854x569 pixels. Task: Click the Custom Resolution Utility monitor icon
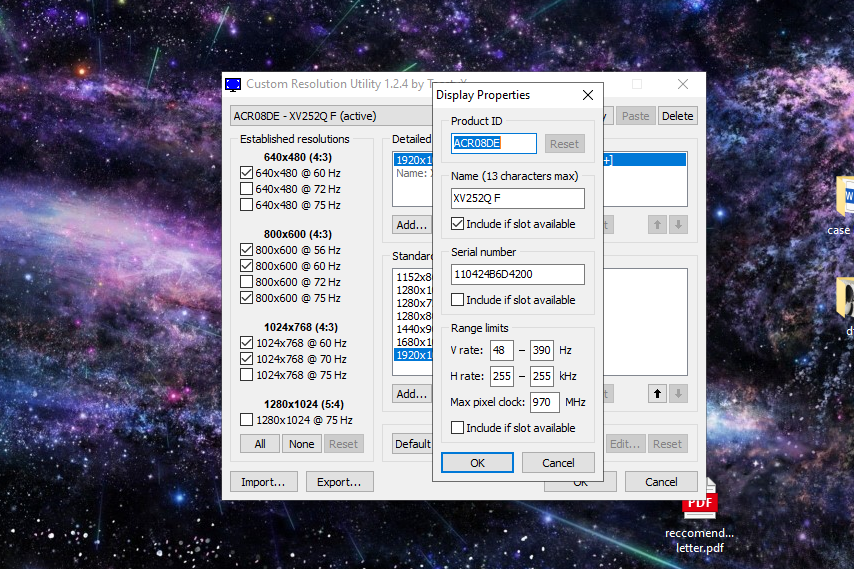[x=233, y=85]
